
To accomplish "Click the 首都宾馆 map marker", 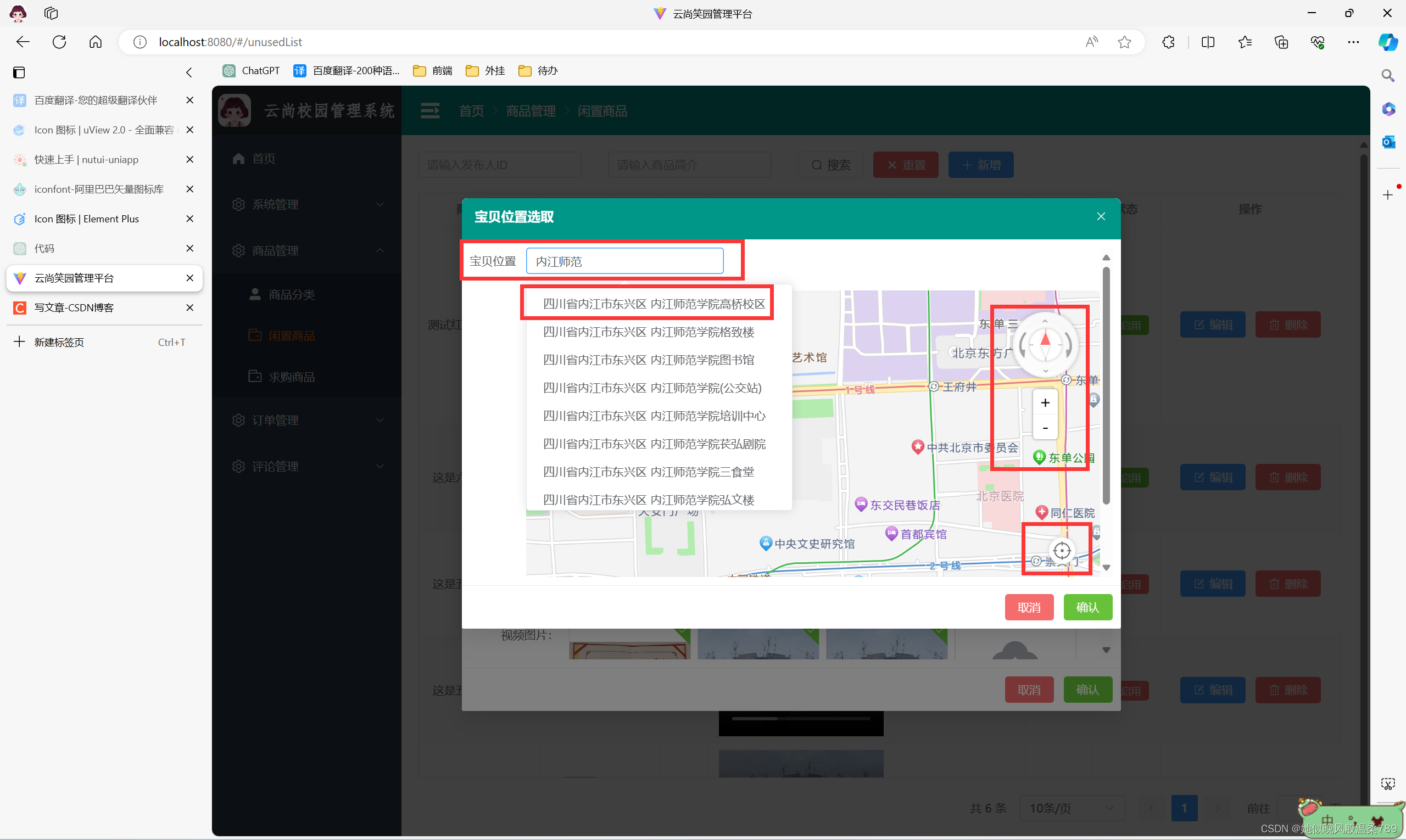I will click(x=892, y=533).
